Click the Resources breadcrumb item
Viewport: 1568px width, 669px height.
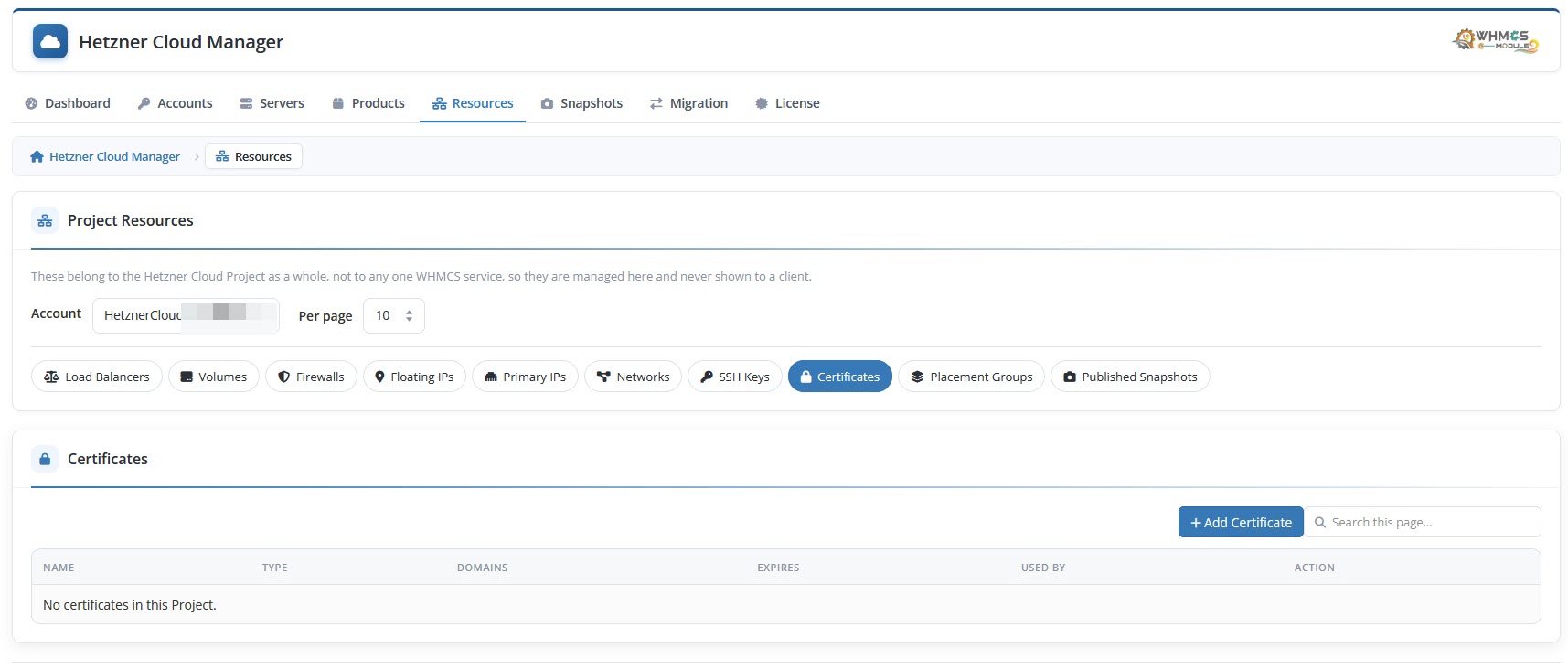pos(253,156)
